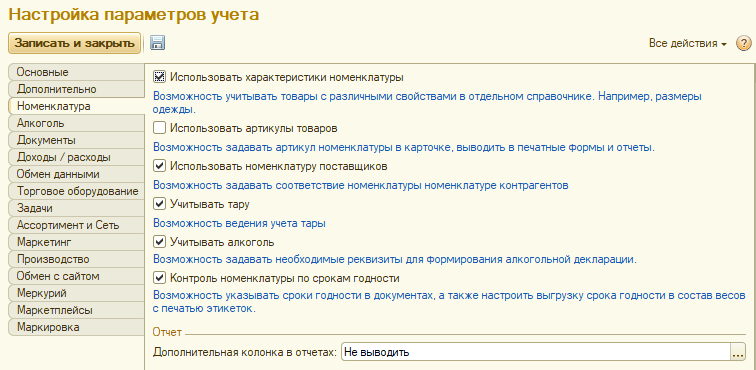
Task: Open the Торговое оборудование tab
Action: click(76, 192)
